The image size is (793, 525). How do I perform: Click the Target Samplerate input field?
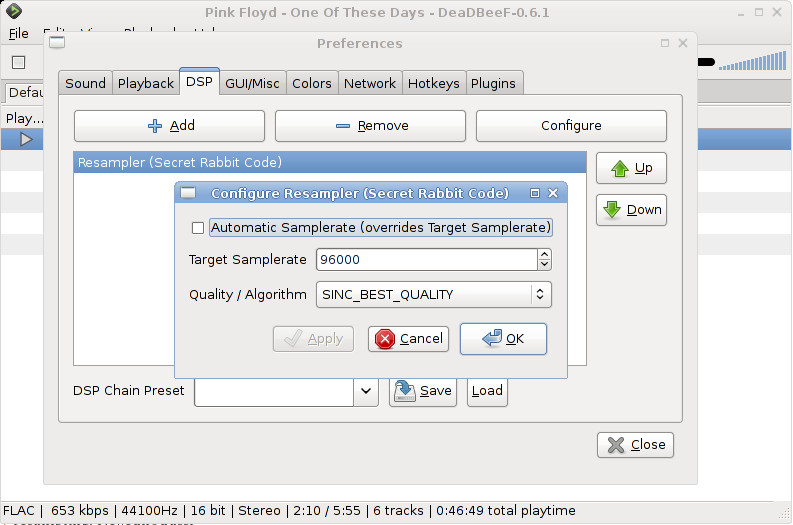pos(426,259)
